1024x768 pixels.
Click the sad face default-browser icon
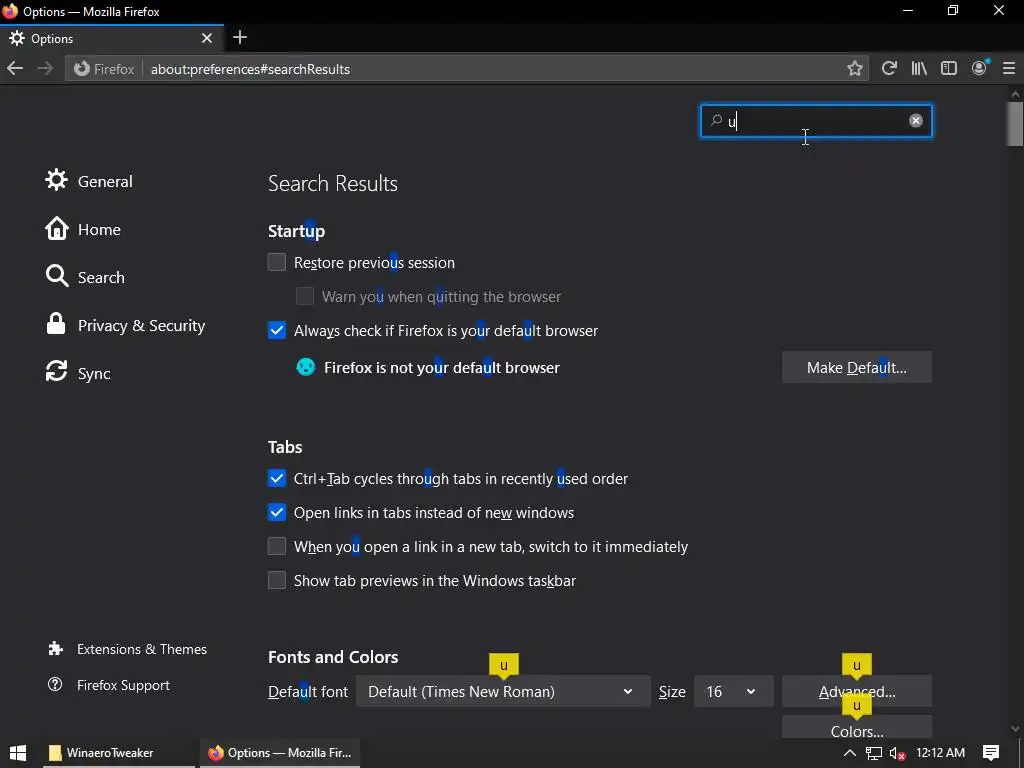click(306, 367)
